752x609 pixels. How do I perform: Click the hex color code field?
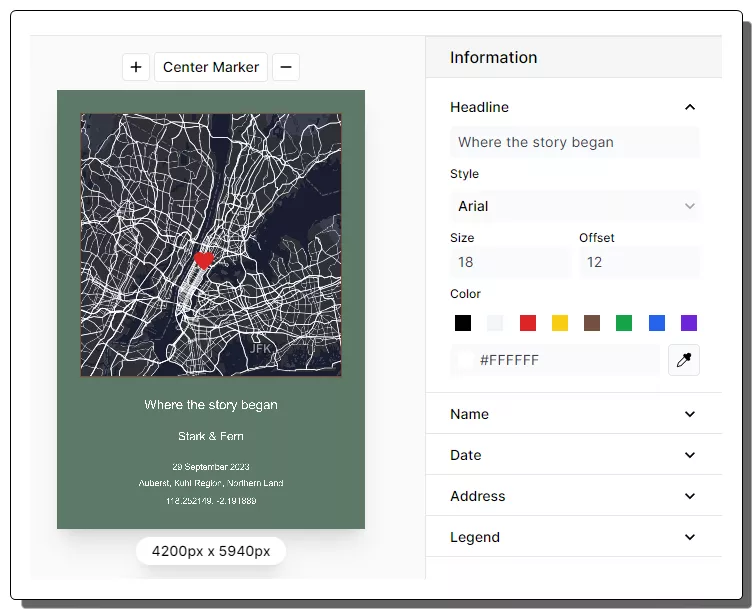pyautogui.click(x=555, y=360)
